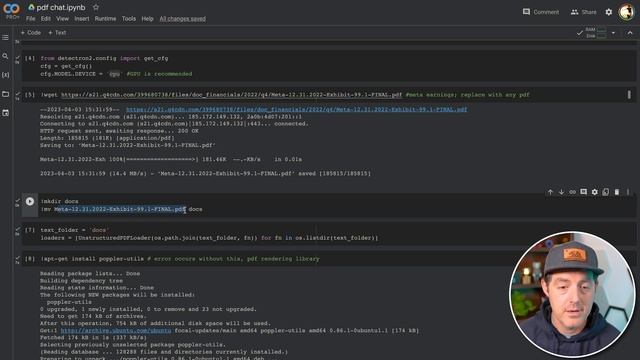Click the Share button
Viewport: 640px width, 360px height.
[583, 12]
